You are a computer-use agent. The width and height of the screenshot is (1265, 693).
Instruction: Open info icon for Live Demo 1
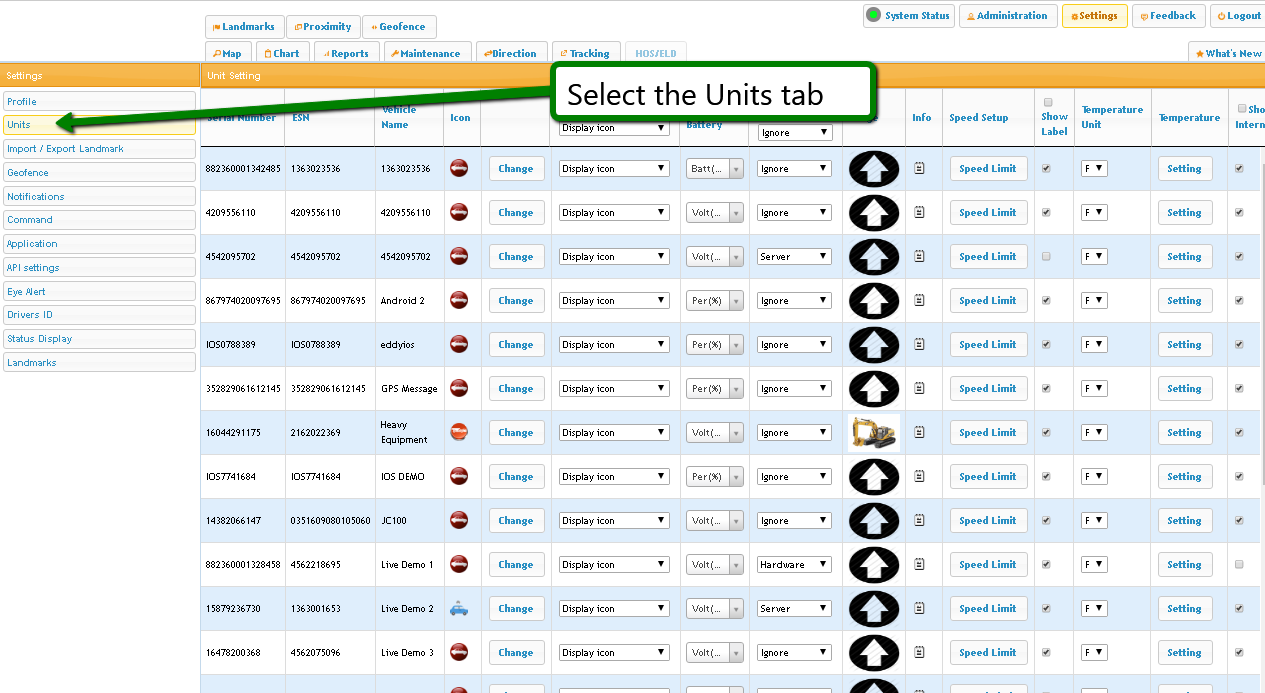point(920,565)
